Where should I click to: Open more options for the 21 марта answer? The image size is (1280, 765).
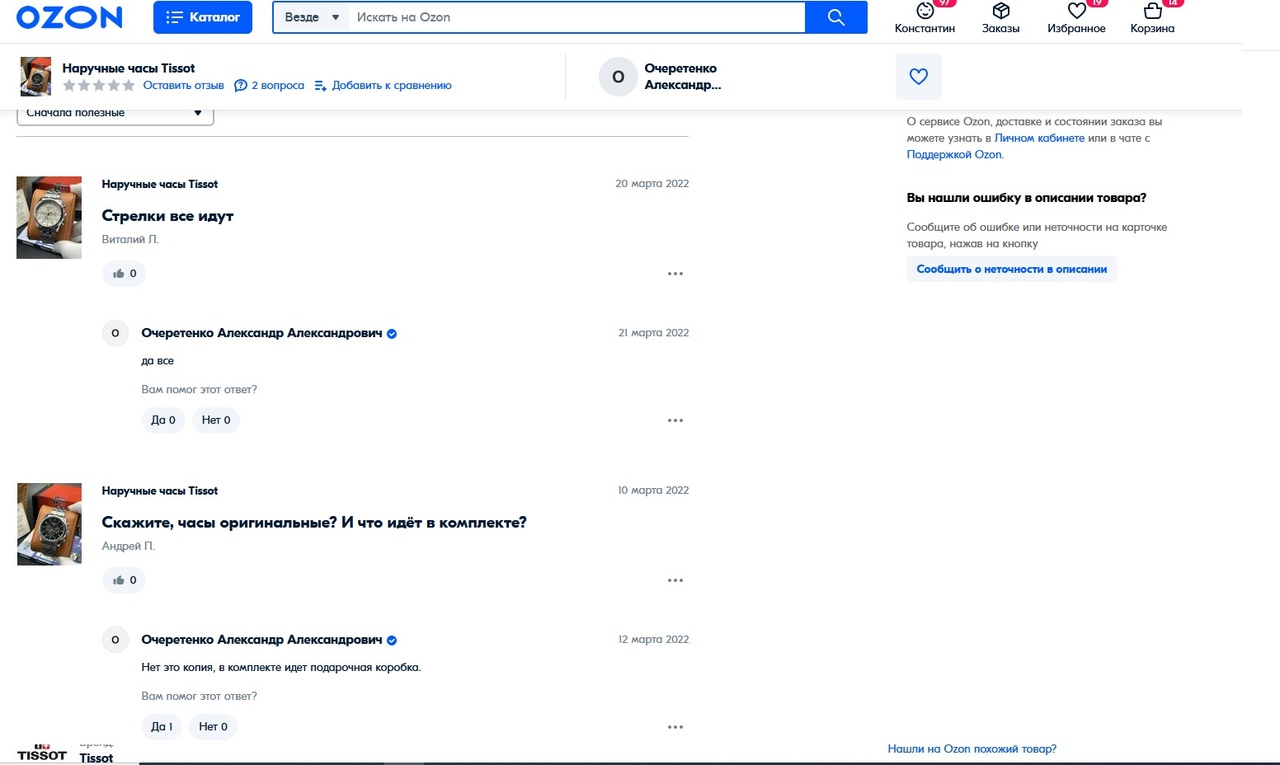(676, 421)
